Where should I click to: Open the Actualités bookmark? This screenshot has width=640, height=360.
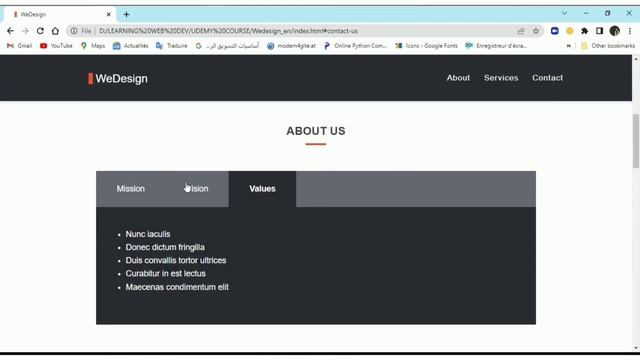(x=131, y=46)
